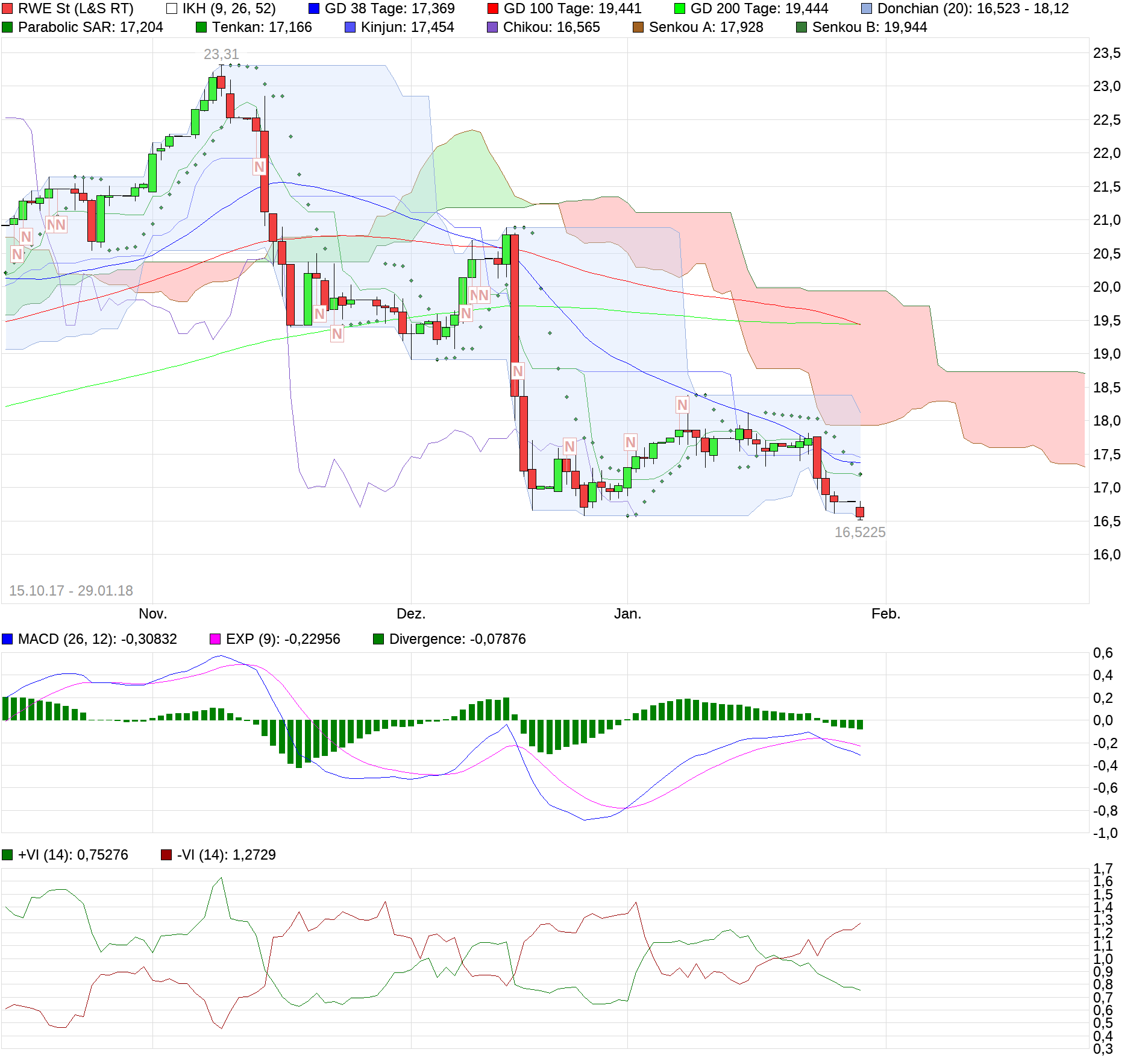The height and width of the screenshot is (1064, 1145).
Task: Click the 'Dez.' month label on the time axis
Action: (x=411, y=614)
